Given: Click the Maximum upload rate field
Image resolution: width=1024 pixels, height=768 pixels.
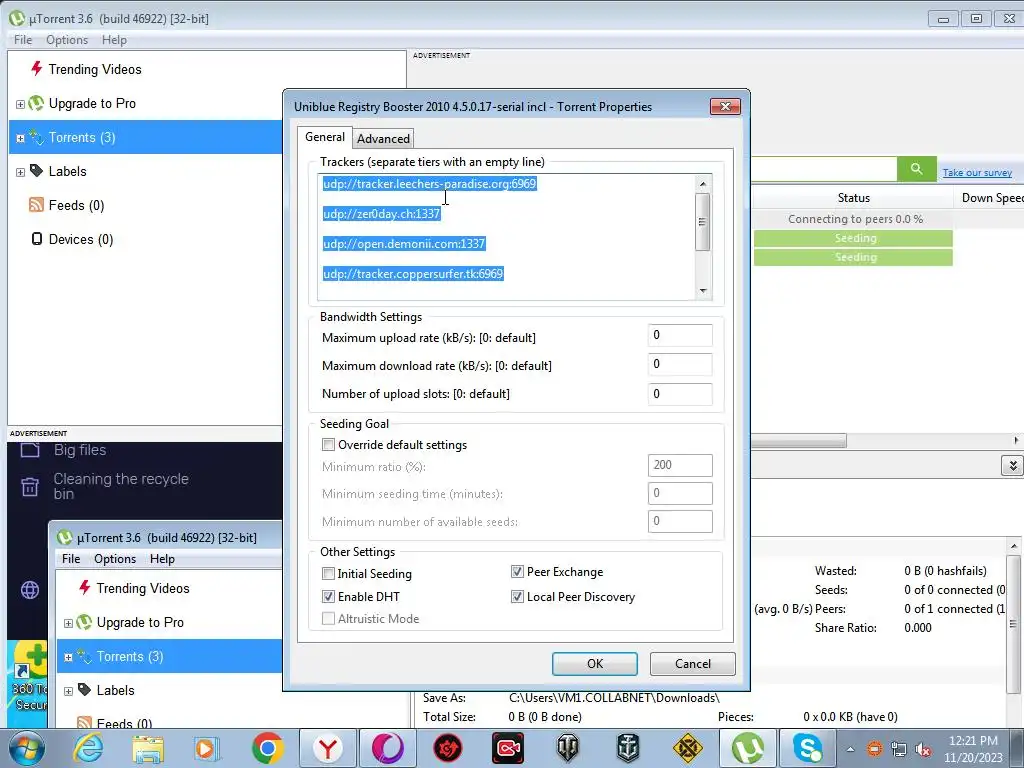Looking at the screenshot, I should (680, 336).
